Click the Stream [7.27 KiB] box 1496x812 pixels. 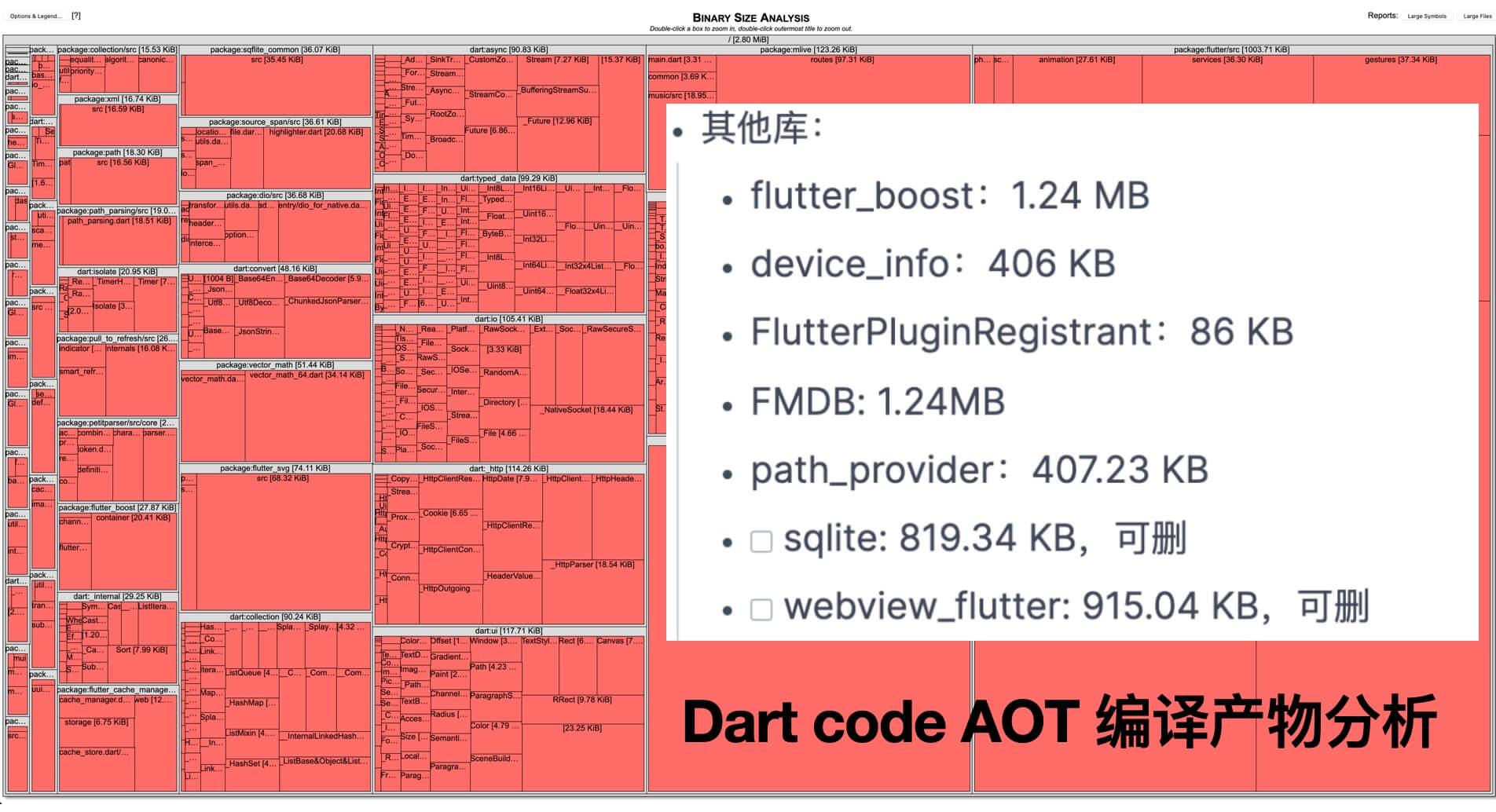[558, 70]
